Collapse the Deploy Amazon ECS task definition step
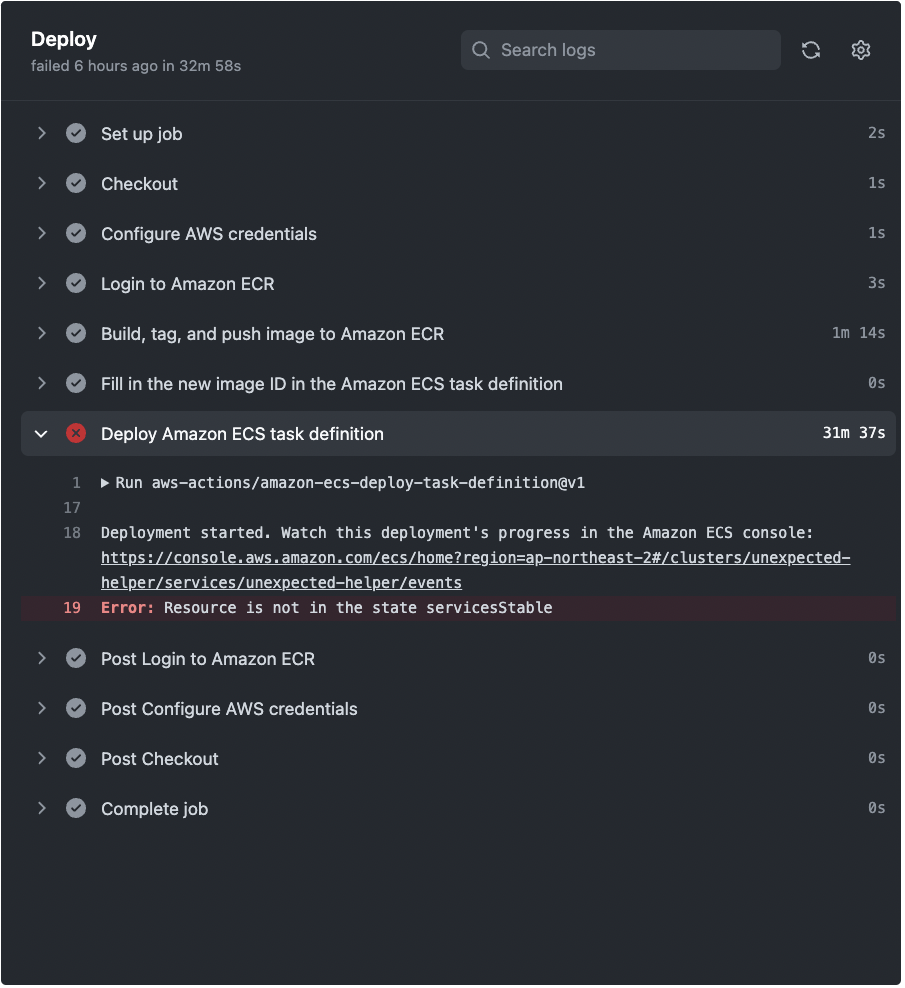905x988 pixels. tap(42, 435)
